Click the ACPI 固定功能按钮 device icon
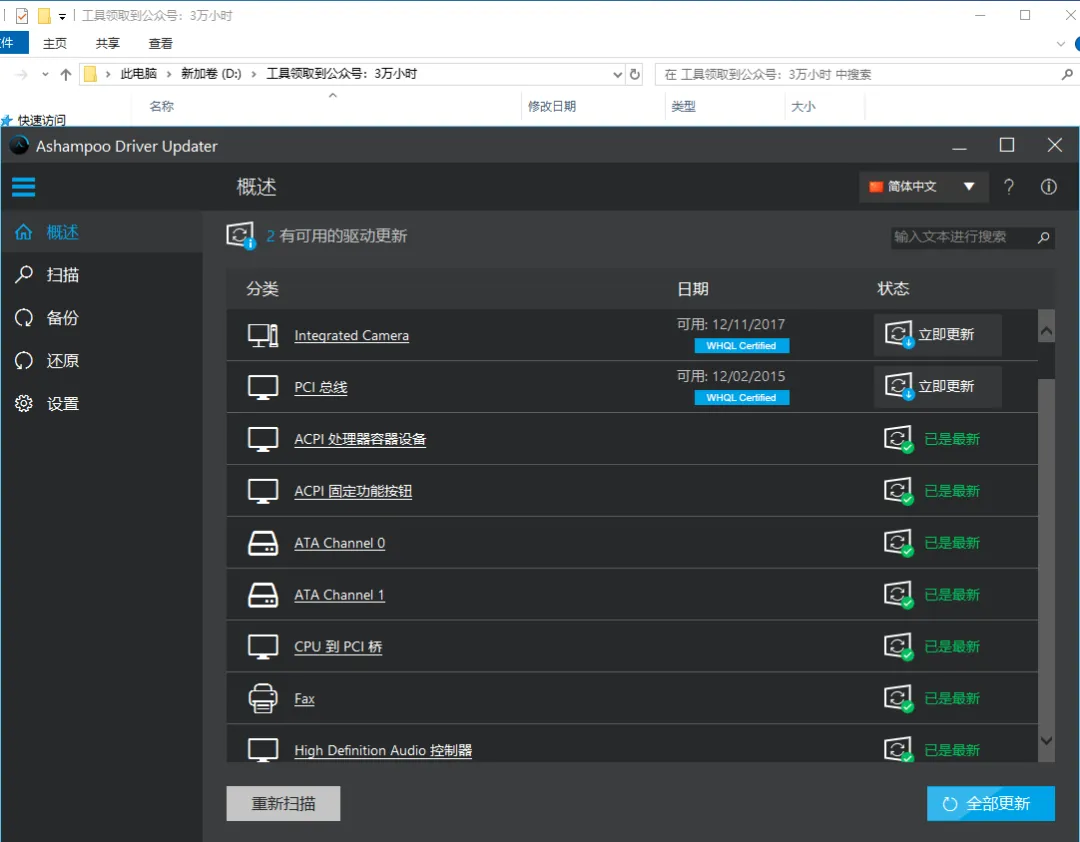 tap(263, 491)
